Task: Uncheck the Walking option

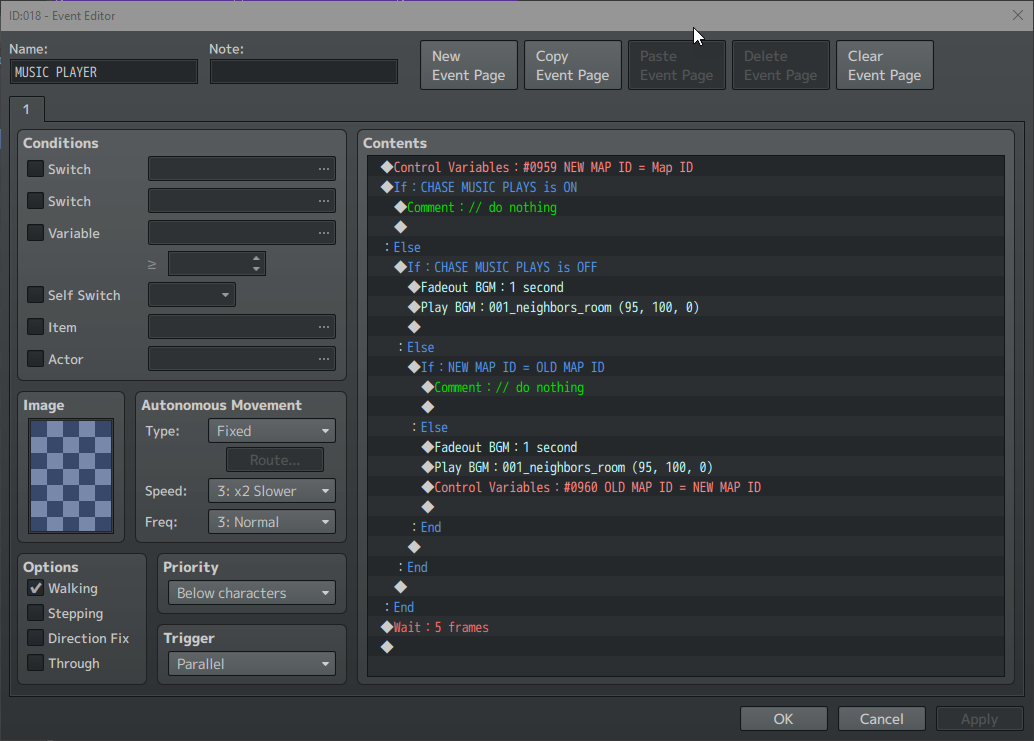Action: [36, 588]
